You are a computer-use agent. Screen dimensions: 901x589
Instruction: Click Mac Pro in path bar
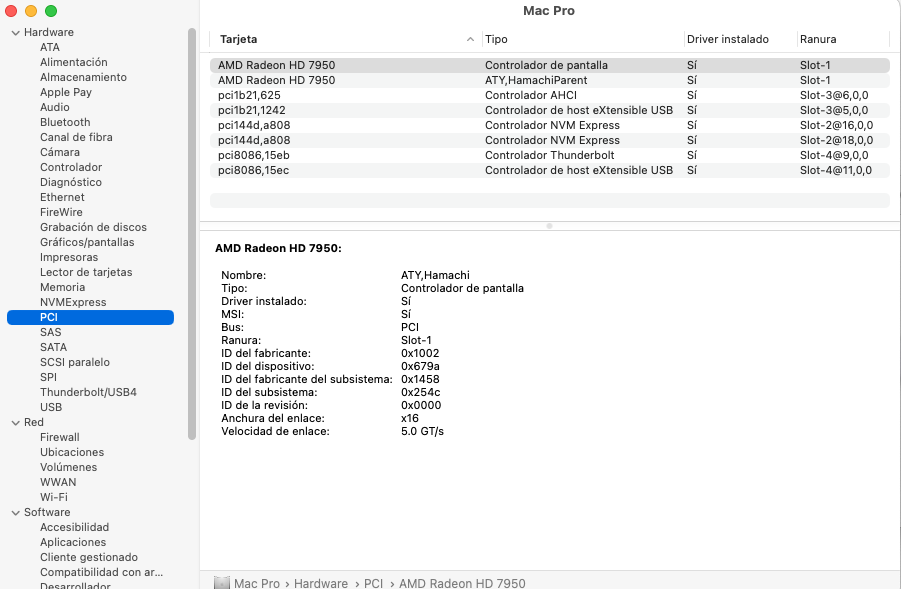pos(257,583)
